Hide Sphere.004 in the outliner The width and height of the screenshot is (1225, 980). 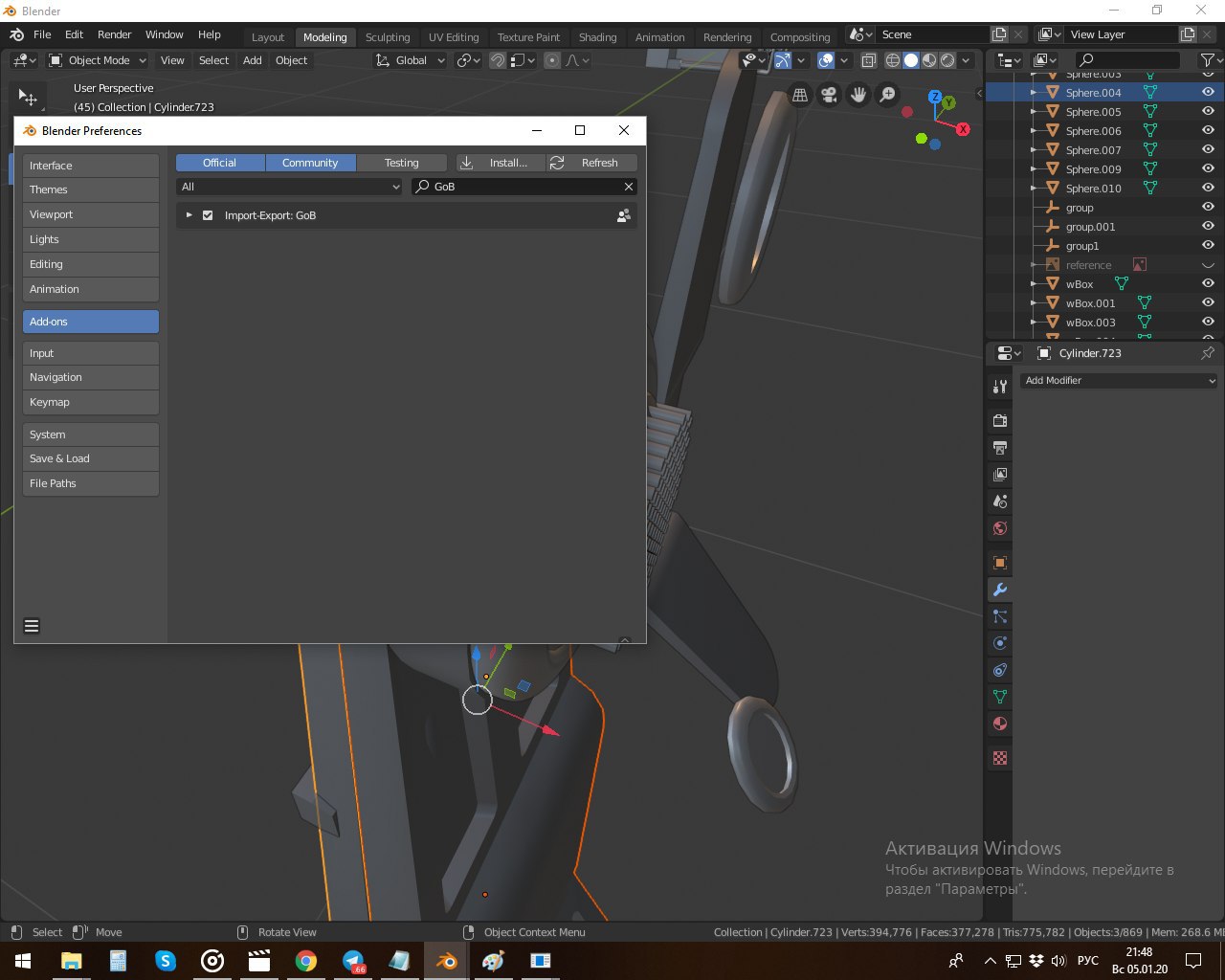coord(1208,93)
